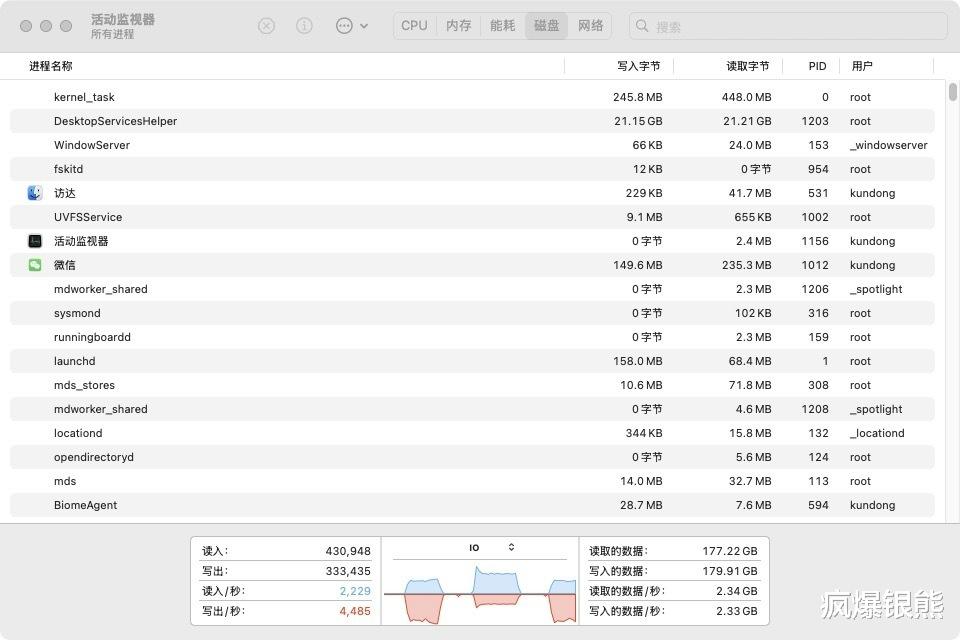Image resolution: width=960 pixels, height=640 pixels.
Task: Click the 写出/秒 value 4,485
Action: click(x=355, y=611)
